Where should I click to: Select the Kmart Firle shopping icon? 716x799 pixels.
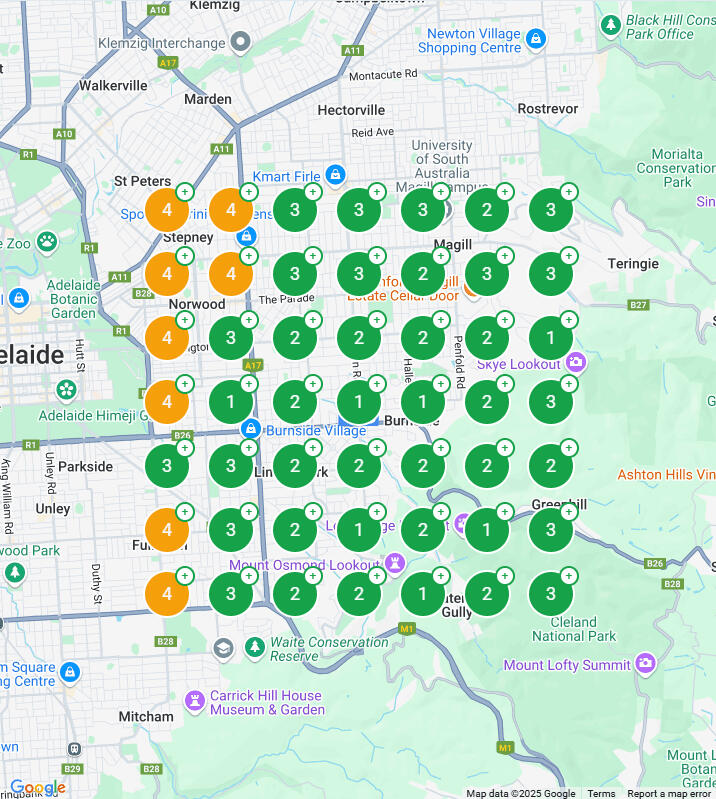pos(335,175)
